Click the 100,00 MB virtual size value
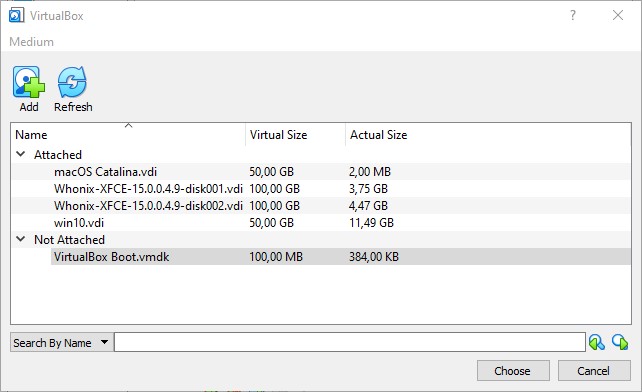642x392 pixels. pyautogui.click(x=276, y=256)
